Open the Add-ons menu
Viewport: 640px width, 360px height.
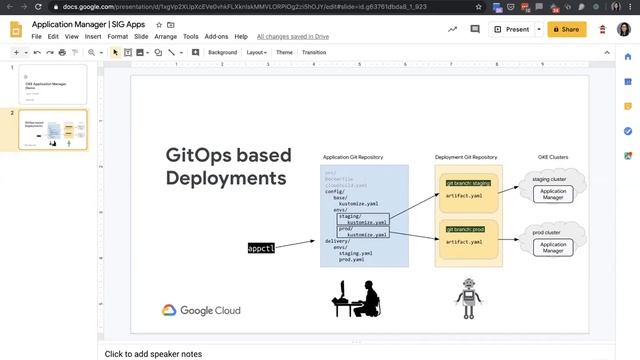(216, 36)
